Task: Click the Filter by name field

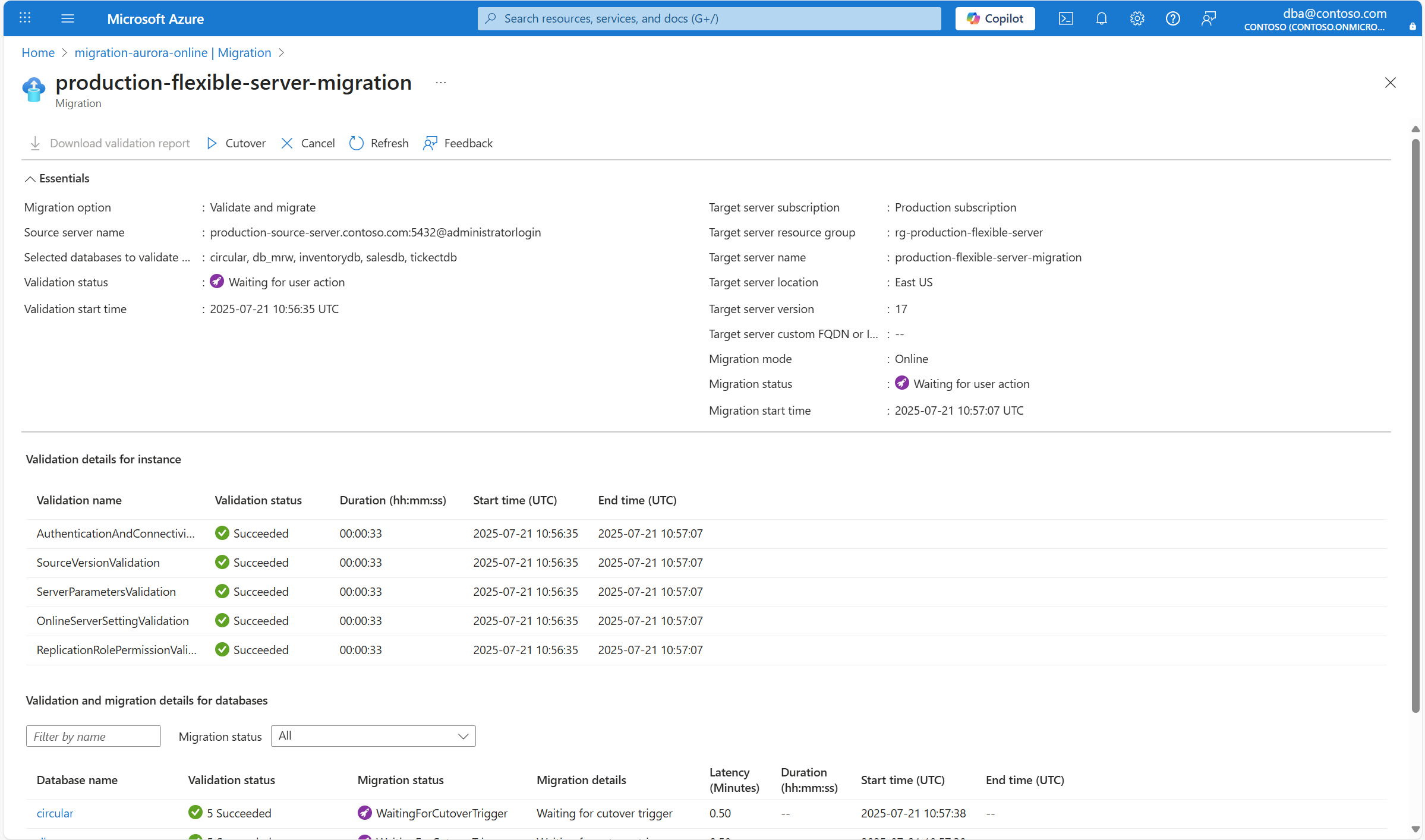Action: [x=93, y=736]
